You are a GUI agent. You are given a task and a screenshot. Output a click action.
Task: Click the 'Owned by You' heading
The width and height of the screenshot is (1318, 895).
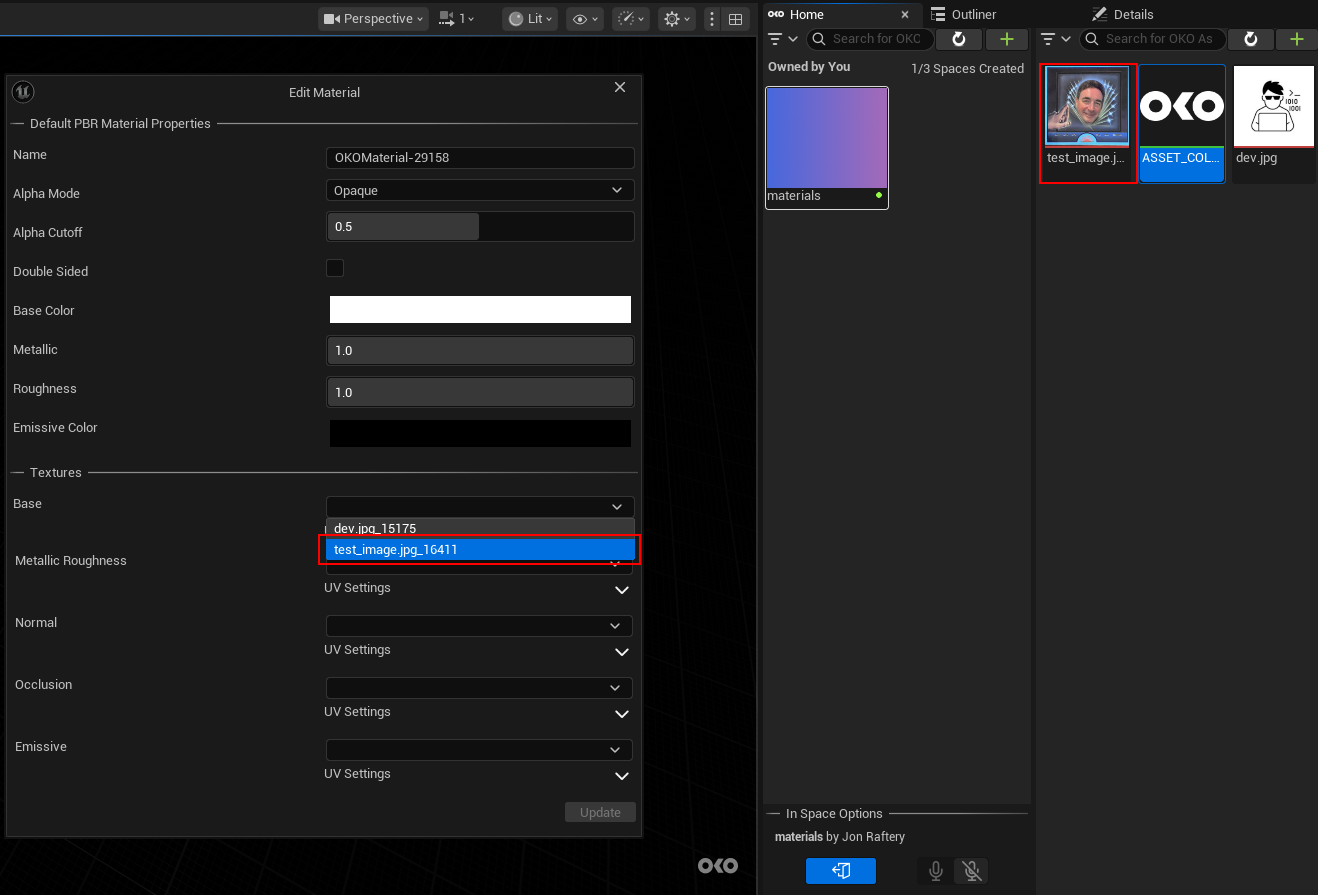[x=809, y=66]
